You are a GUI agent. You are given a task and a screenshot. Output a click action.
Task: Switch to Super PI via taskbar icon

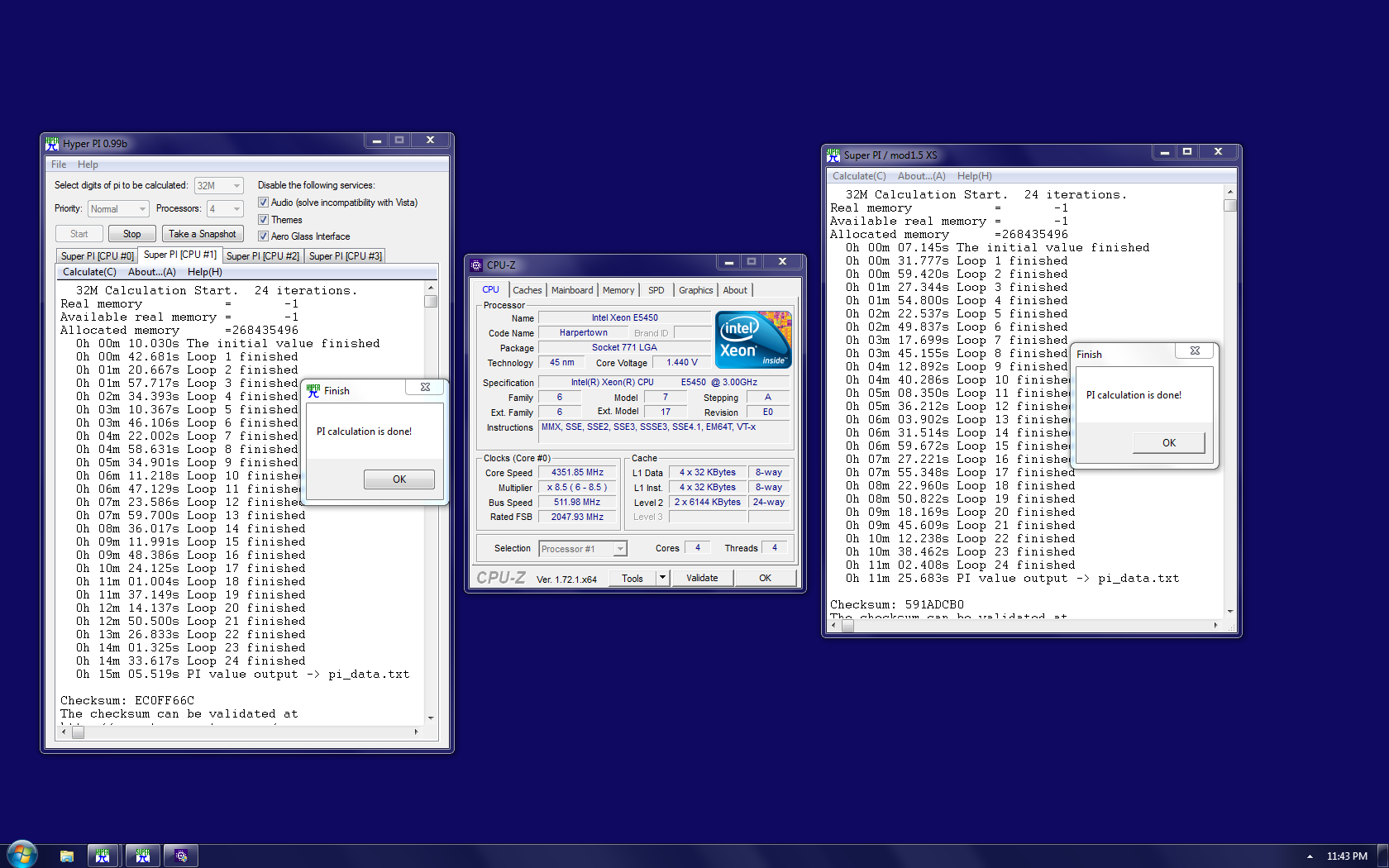coord(143,856)
